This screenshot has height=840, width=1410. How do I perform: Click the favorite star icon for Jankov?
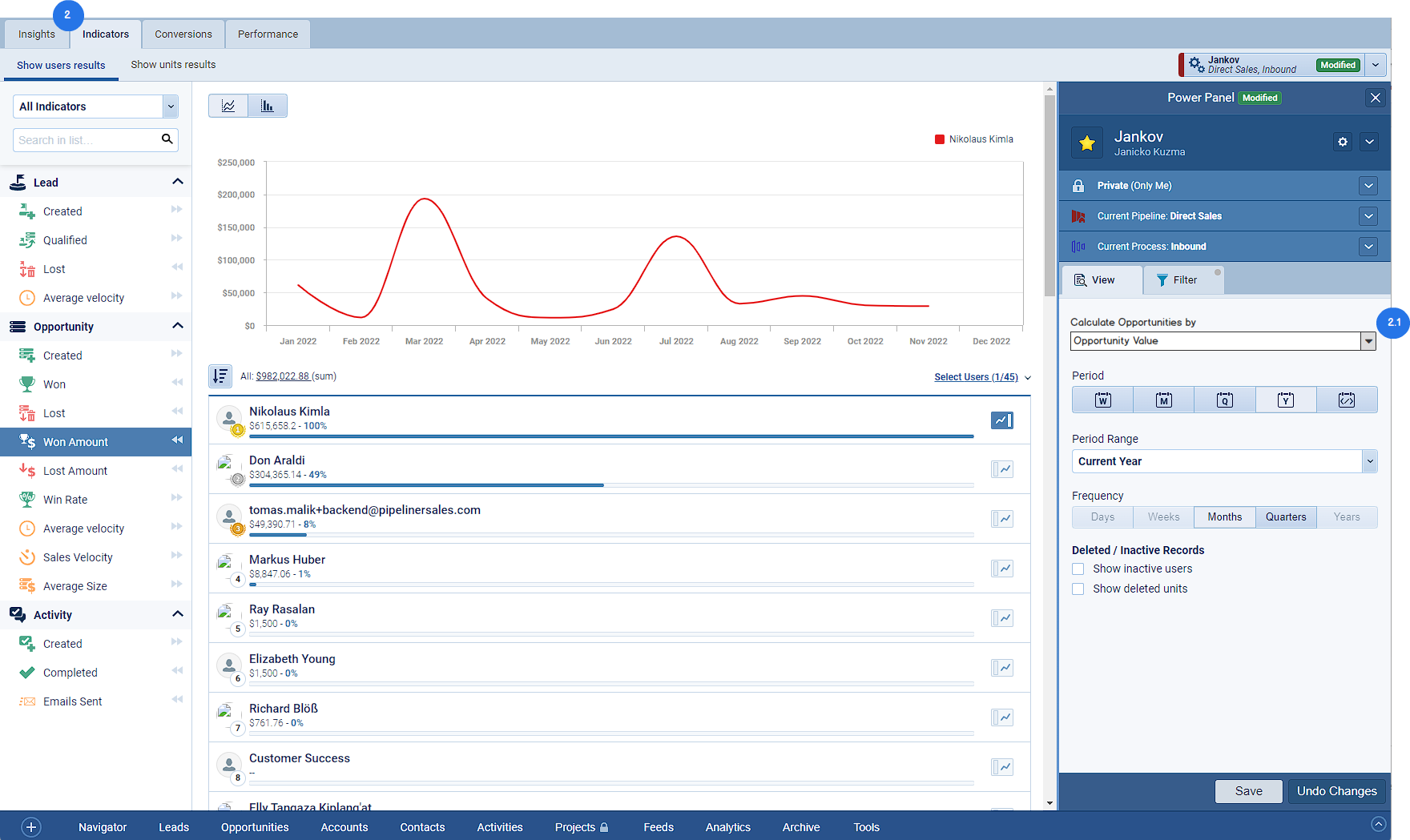coord(1087,143)
